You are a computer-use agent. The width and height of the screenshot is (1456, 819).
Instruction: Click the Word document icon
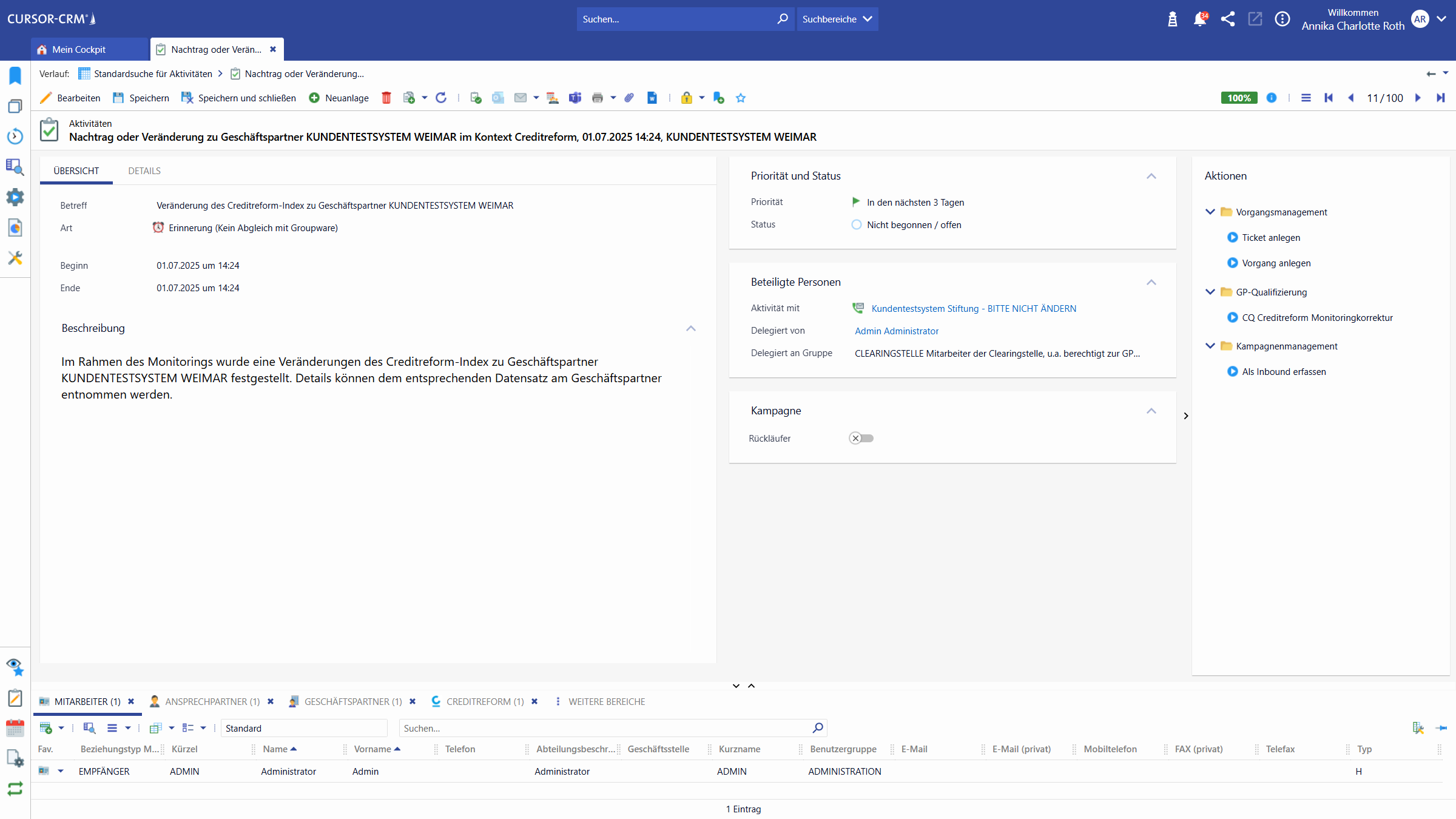pos(652,98)
